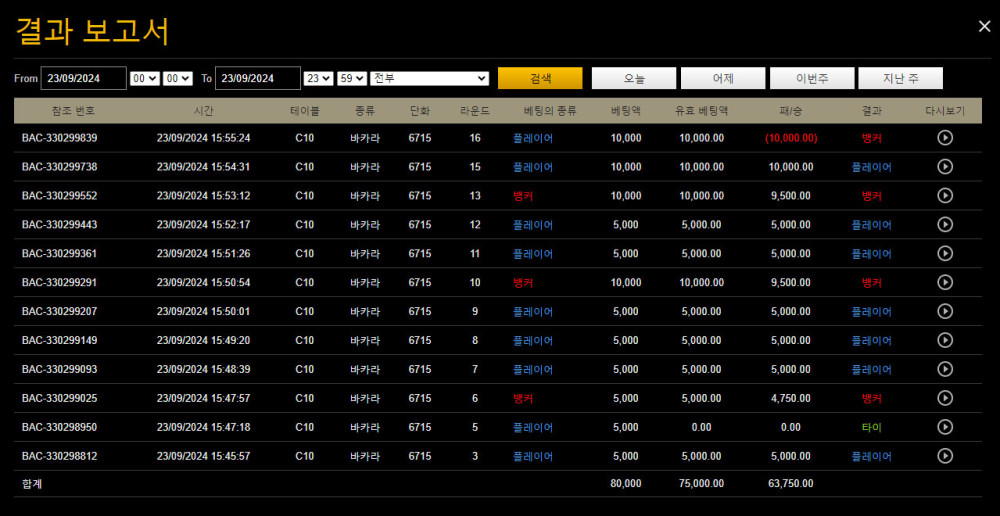Close the 결과 보고서 report window
The image size is (1000, 516).
pyautogui.click(x=984, y=27)
